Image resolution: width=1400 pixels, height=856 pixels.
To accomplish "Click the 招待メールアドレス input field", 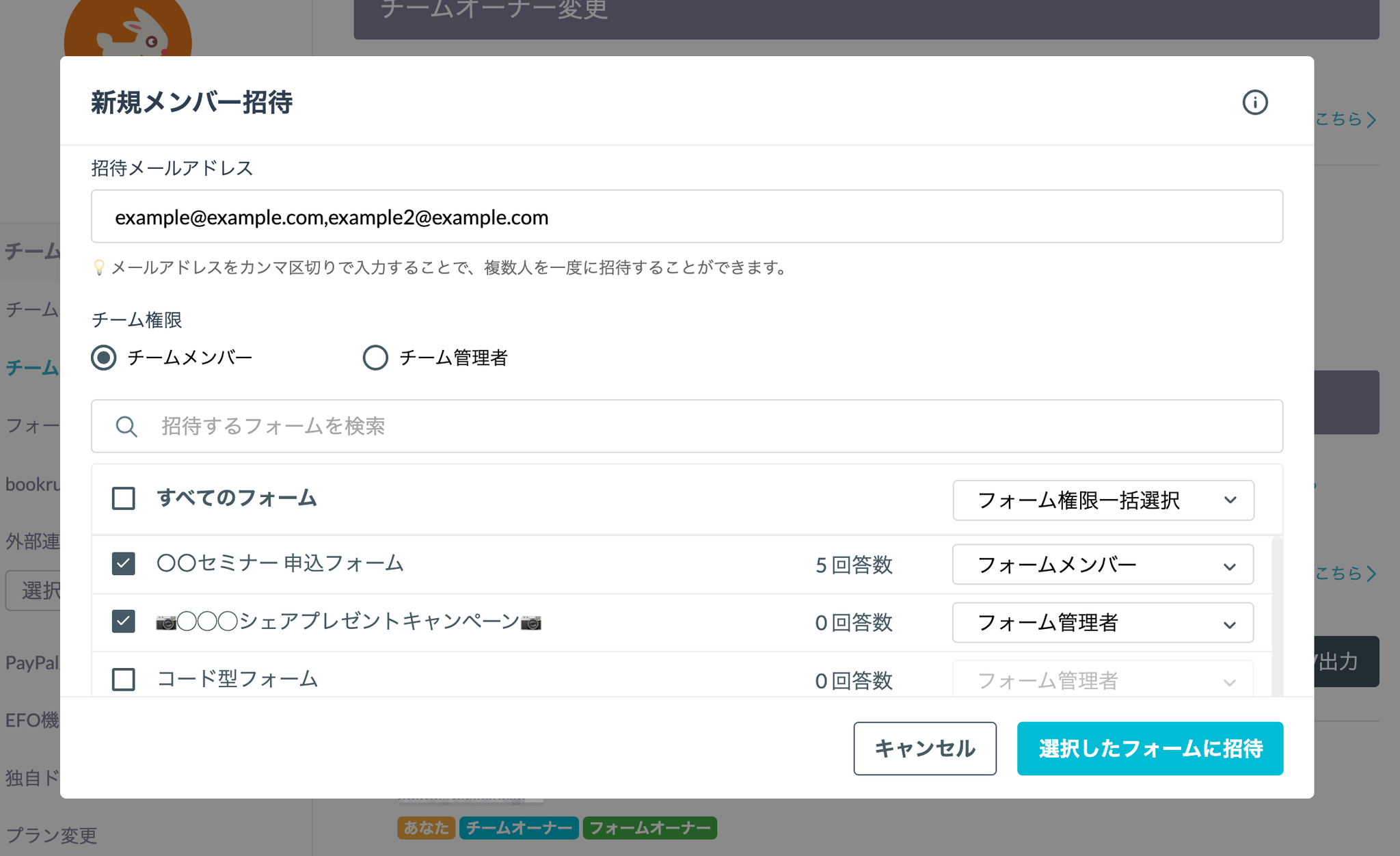I will pos(686,217).
